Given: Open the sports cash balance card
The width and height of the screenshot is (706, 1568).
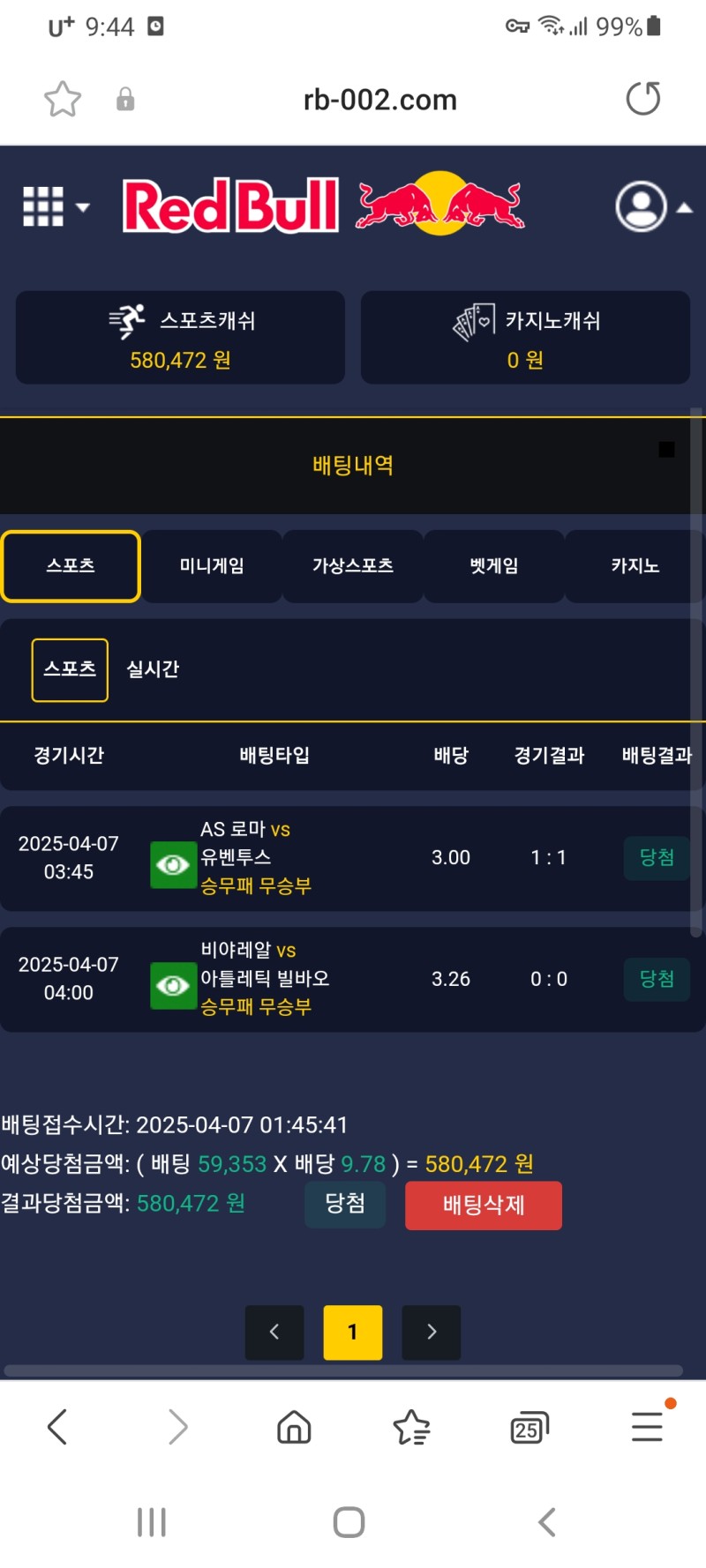Looking at the screenshot, I should (180, 338).
